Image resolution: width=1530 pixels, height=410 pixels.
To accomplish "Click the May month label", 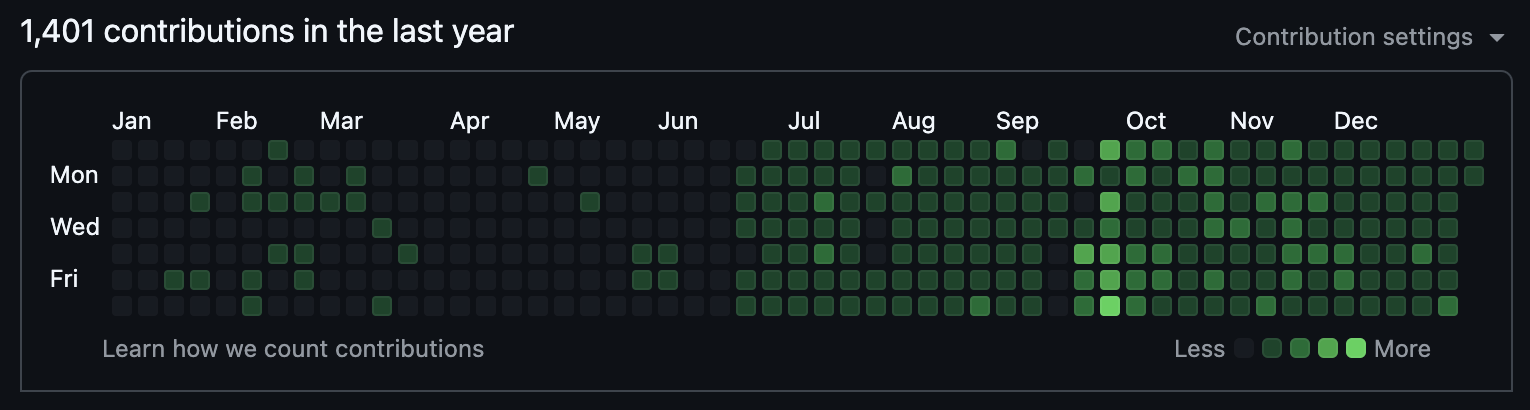I will coord(577,121).
